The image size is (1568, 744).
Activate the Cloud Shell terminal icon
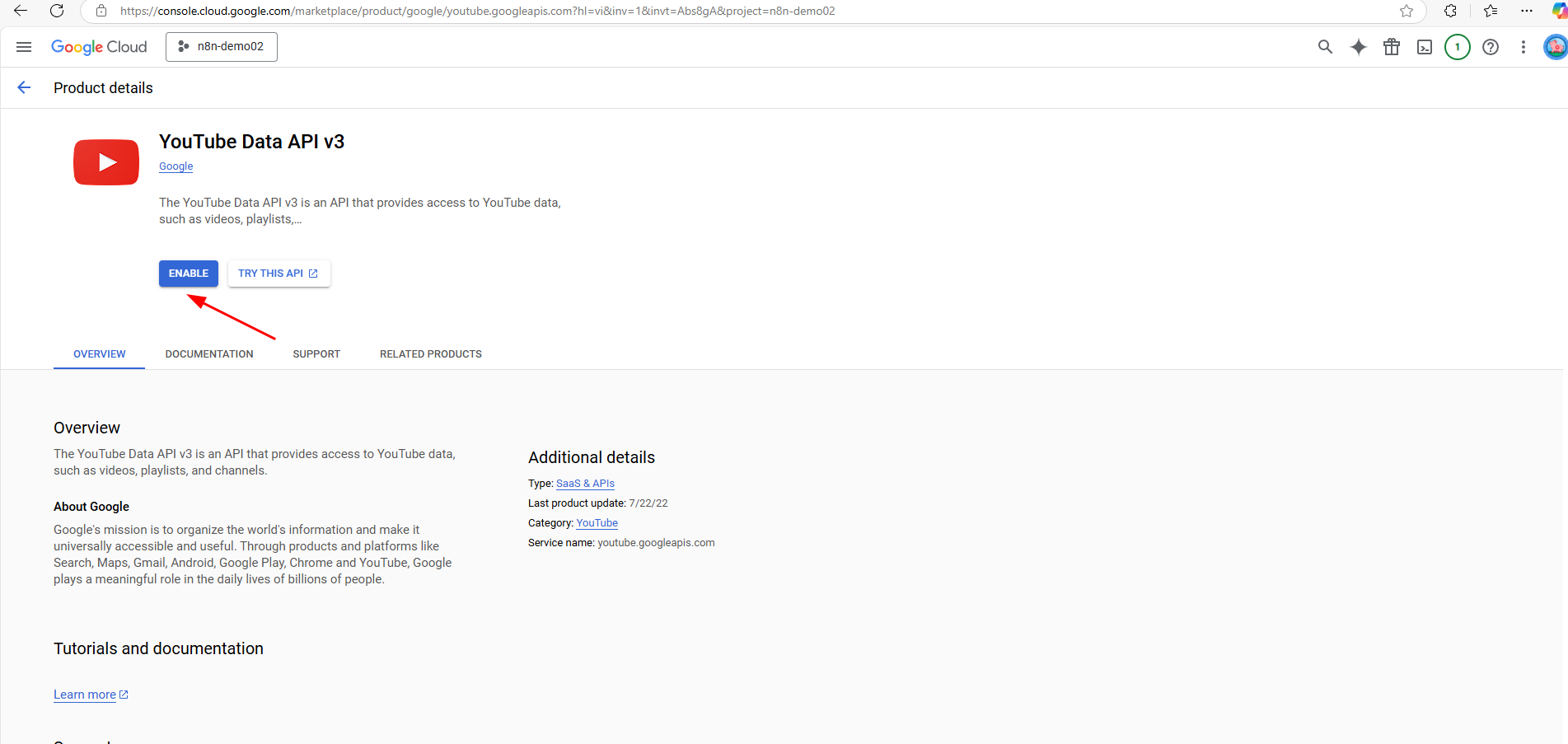pyautogui.click(x=1425, y=47)
